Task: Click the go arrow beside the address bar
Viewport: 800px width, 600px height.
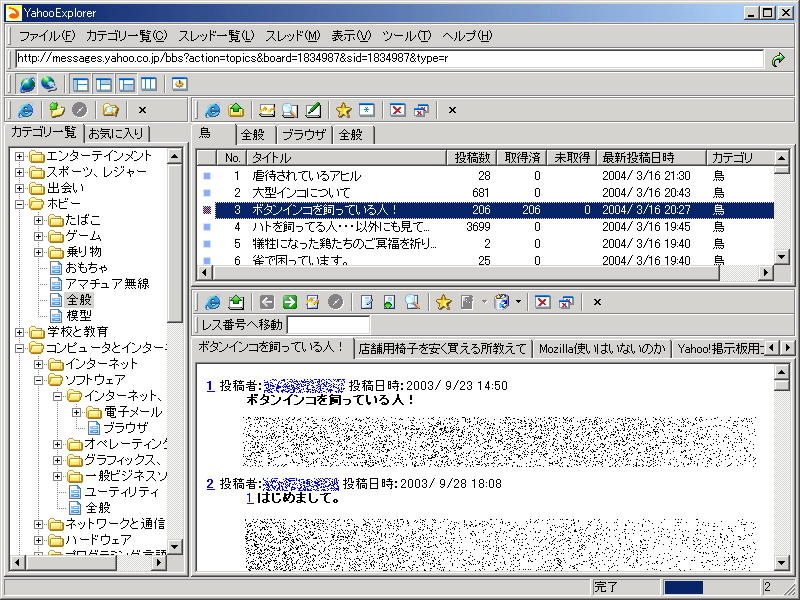Action: point(778,60)
